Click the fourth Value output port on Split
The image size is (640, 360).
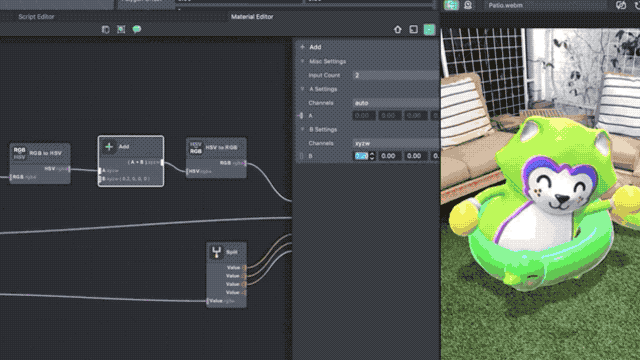tap(244, 292)
